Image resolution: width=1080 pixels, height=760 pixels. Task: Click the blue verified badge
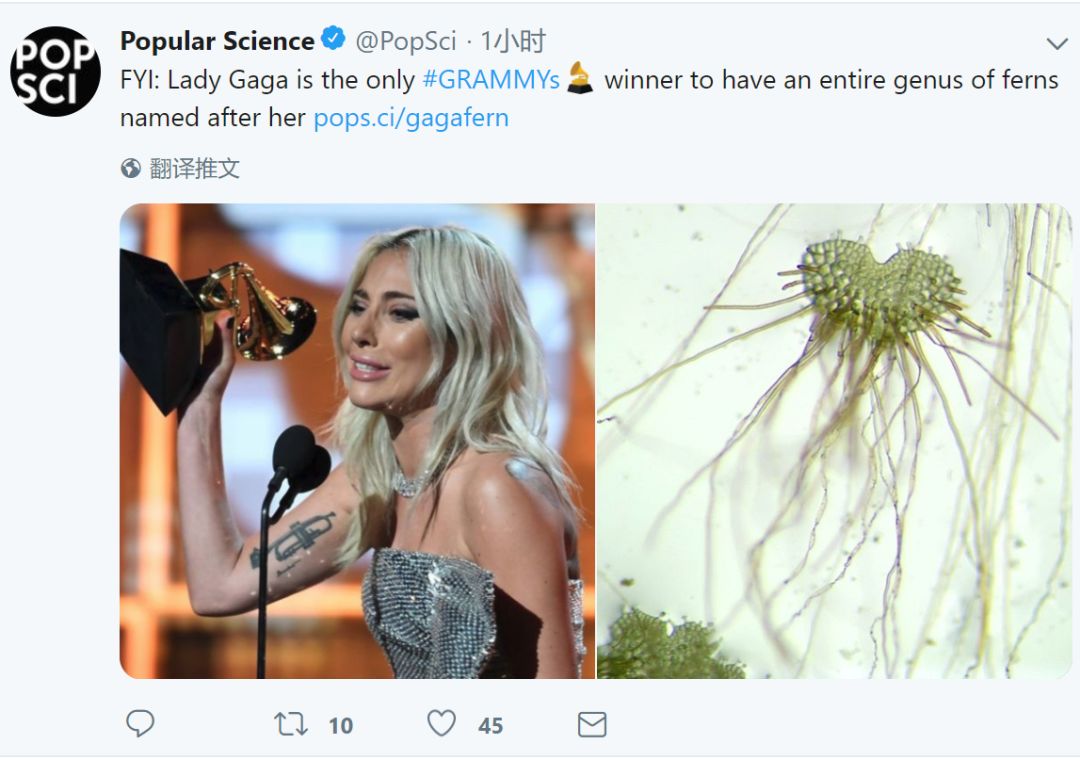[x=334, y=40]
